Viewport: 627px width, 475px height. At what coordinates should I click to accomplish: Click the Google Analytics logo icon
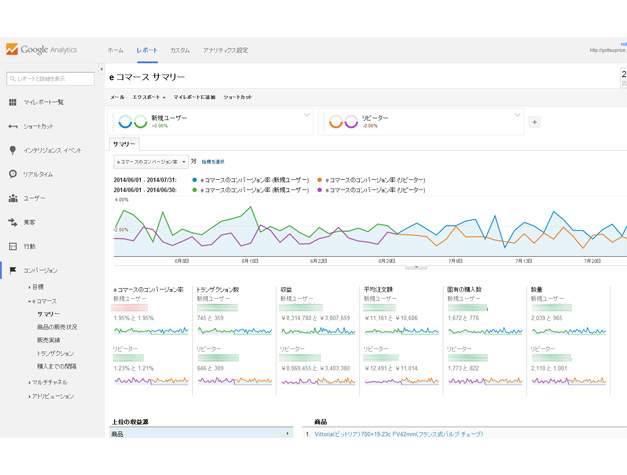12,49
